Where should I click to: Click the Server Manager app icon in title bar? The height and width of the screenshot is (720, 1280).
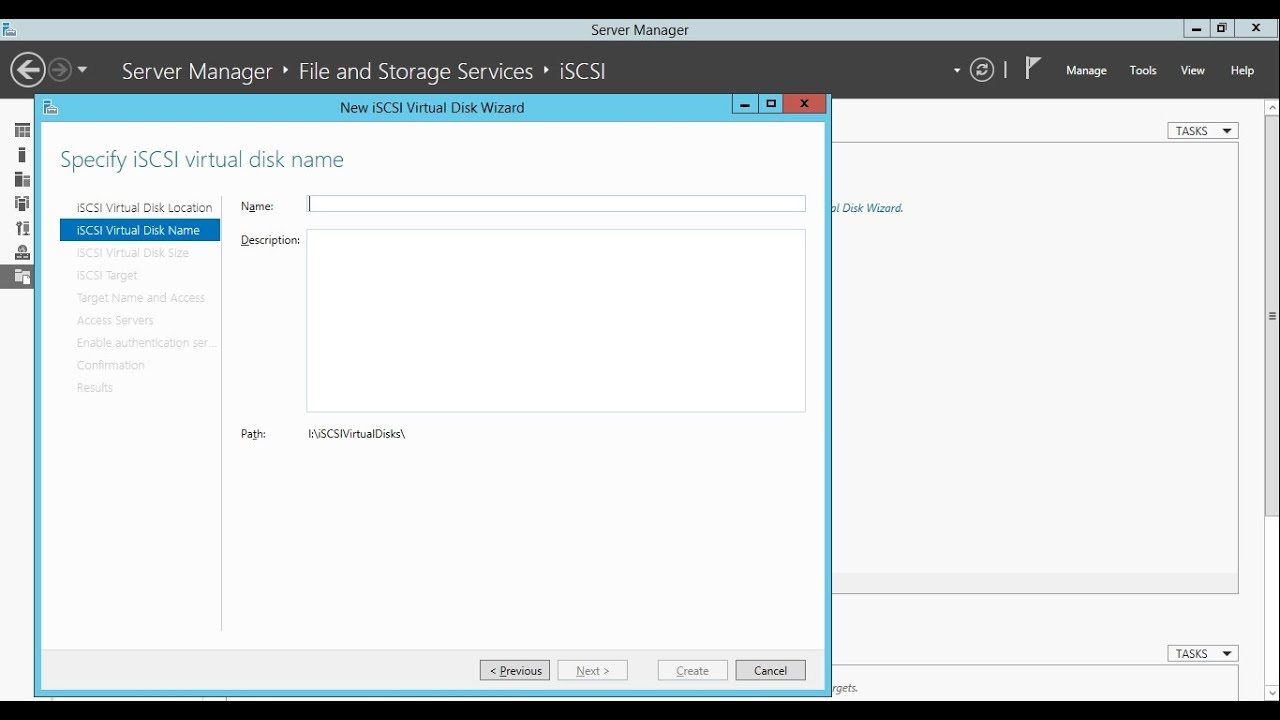coord(9,30)
